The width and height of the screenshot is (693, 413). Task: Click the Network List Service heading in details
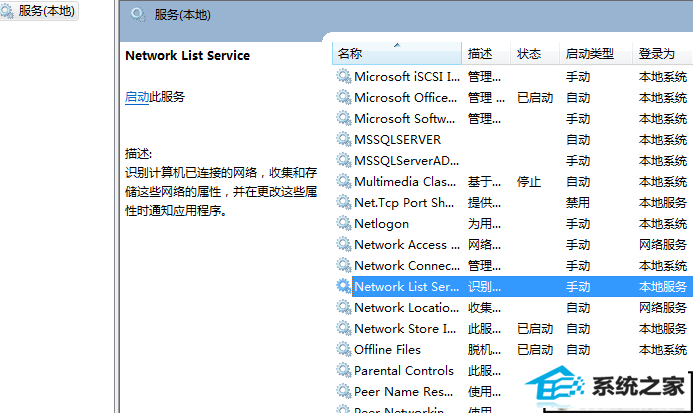pos(187,55)
